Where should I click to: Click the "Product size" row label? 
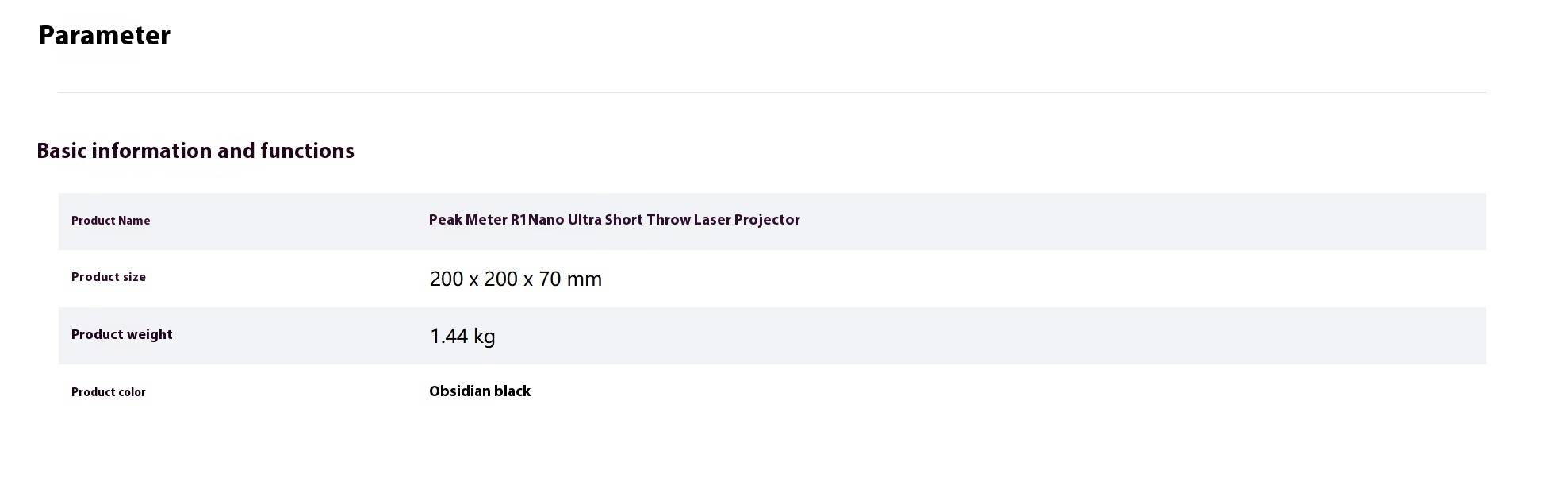tap(109, 277)
